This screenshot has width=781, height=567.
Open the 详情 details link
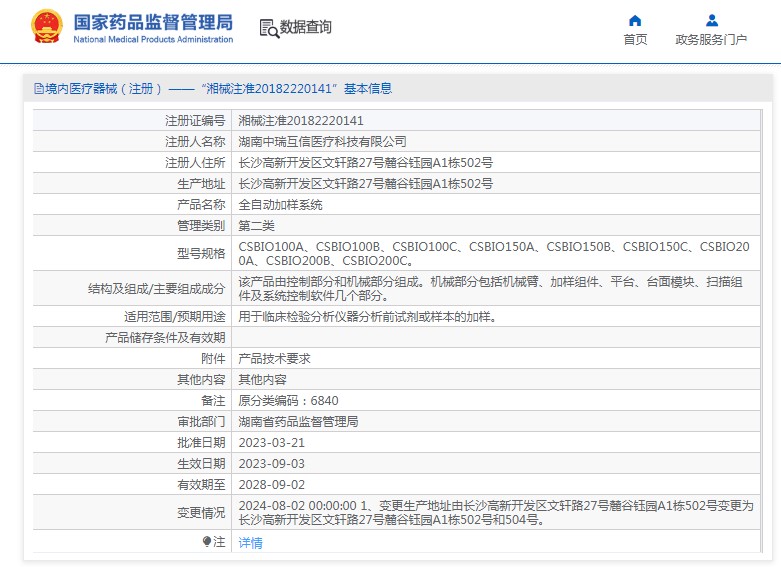click(251, 543)
